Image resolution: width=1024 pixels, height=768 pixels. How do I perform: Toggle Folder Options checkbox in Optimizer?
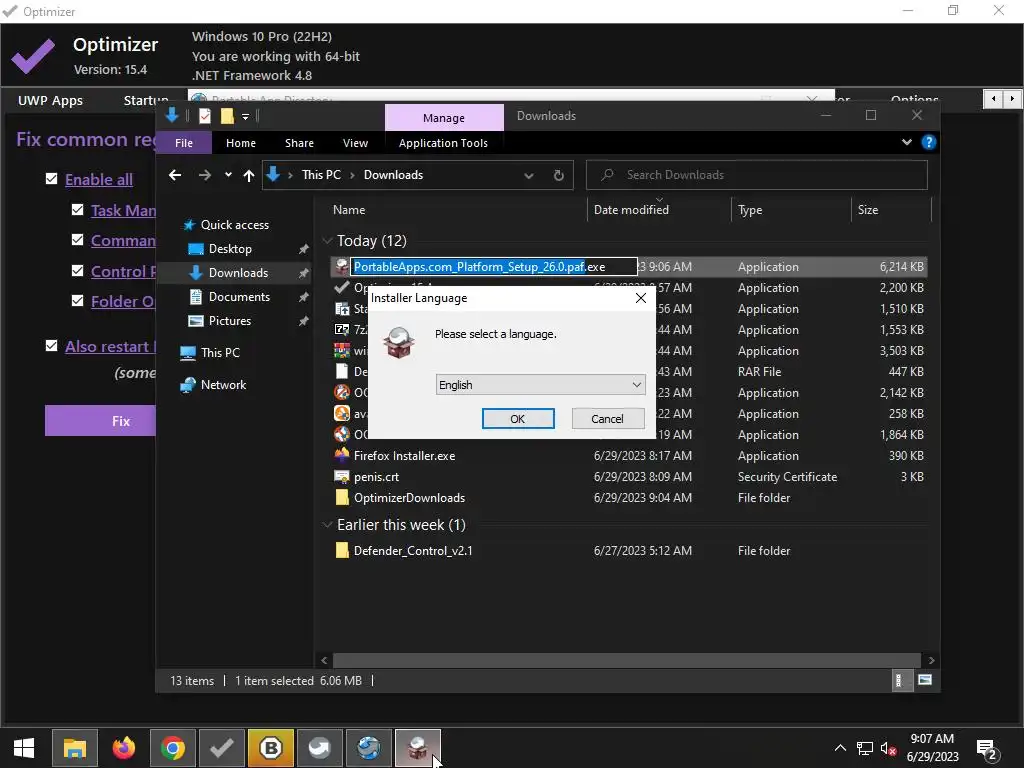pyautogui.click(x=77, y=300)
